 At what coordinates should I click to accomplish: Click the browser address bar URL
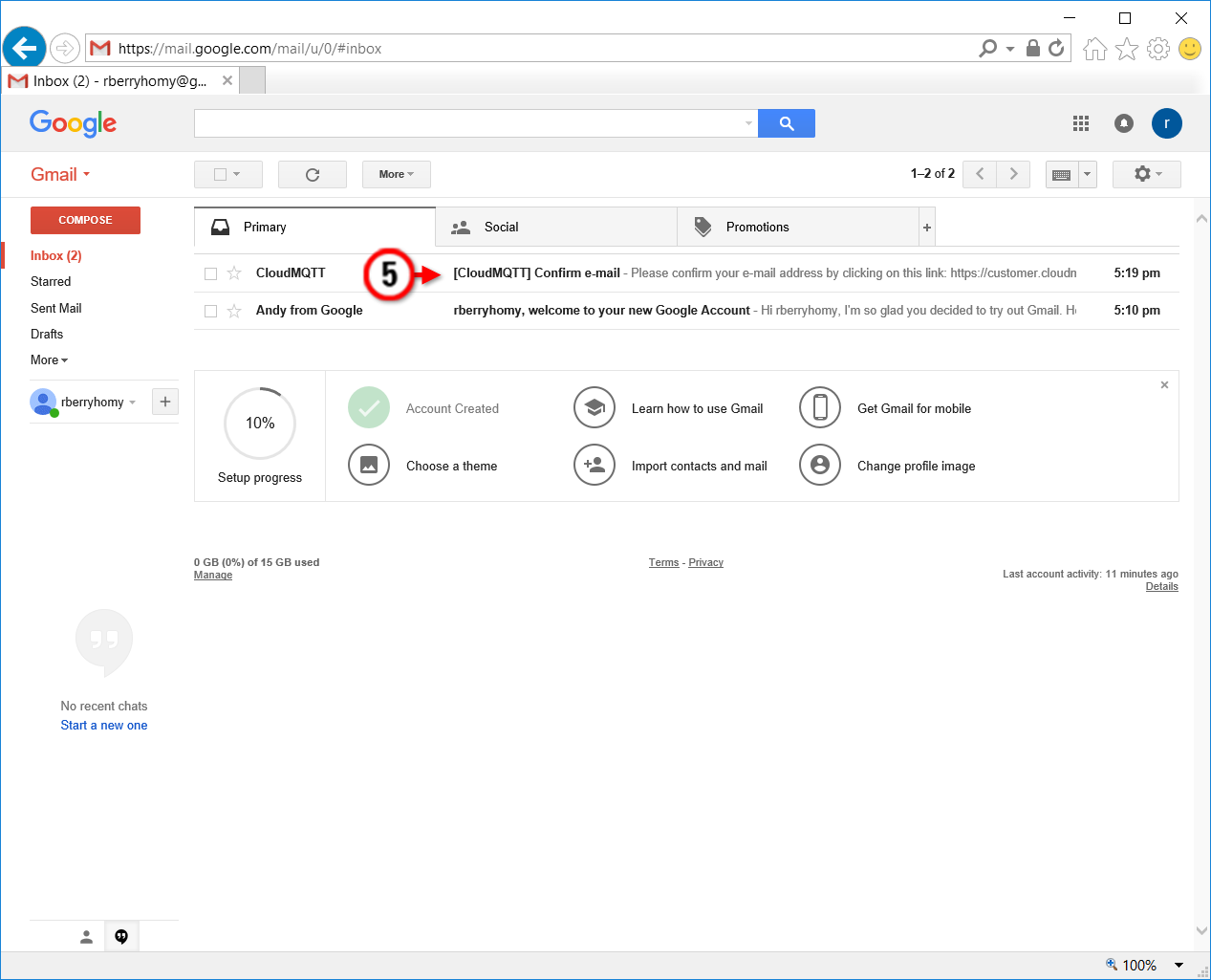pos(249,49)
